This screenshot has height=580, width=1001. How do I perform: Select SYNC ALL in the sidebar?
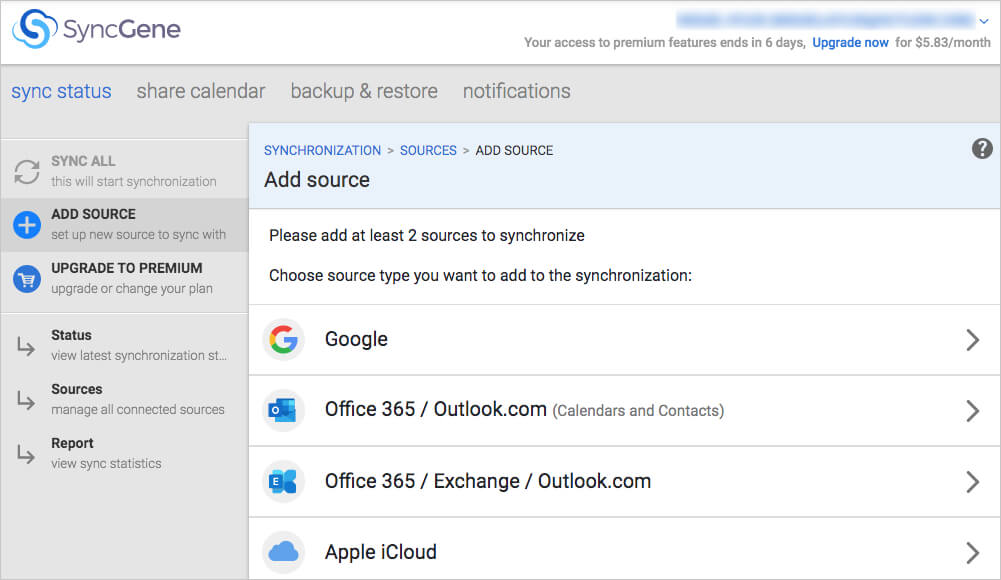click(x=124, y=171)
